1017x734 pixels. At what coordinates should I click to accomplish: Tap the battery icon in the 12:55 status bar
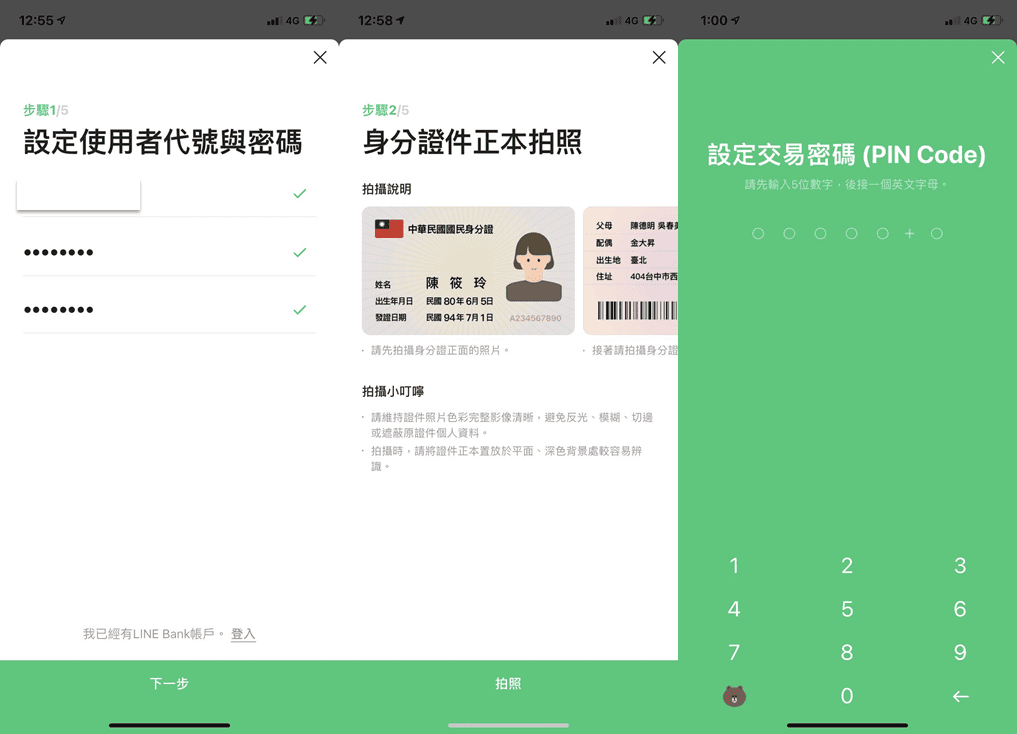click(314, 21)
